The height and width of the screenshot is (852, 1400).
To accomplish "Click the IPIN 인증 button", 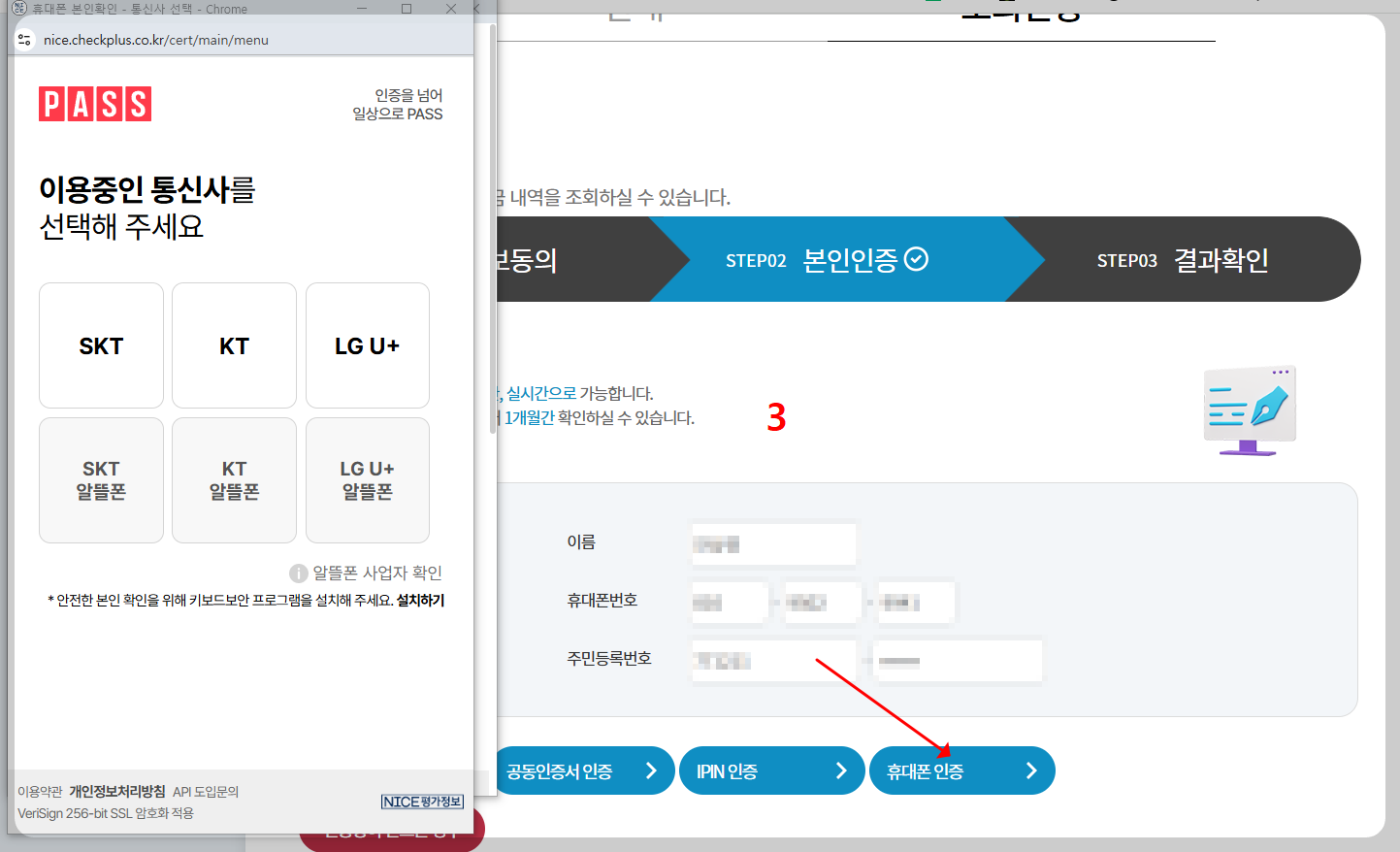I will tap(772, 770).
